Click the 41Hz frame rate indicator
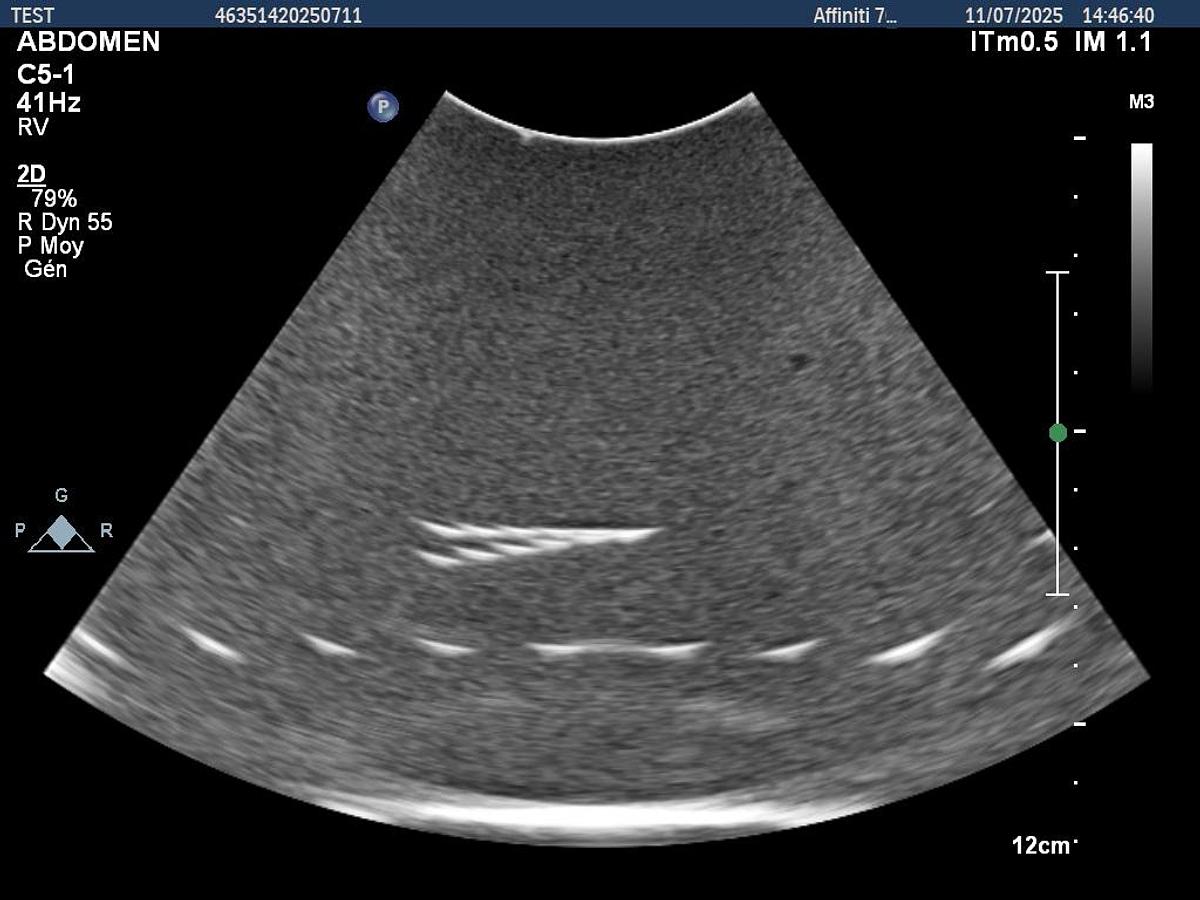Screen dimensions: 1200x900 [x=49, y=101]
